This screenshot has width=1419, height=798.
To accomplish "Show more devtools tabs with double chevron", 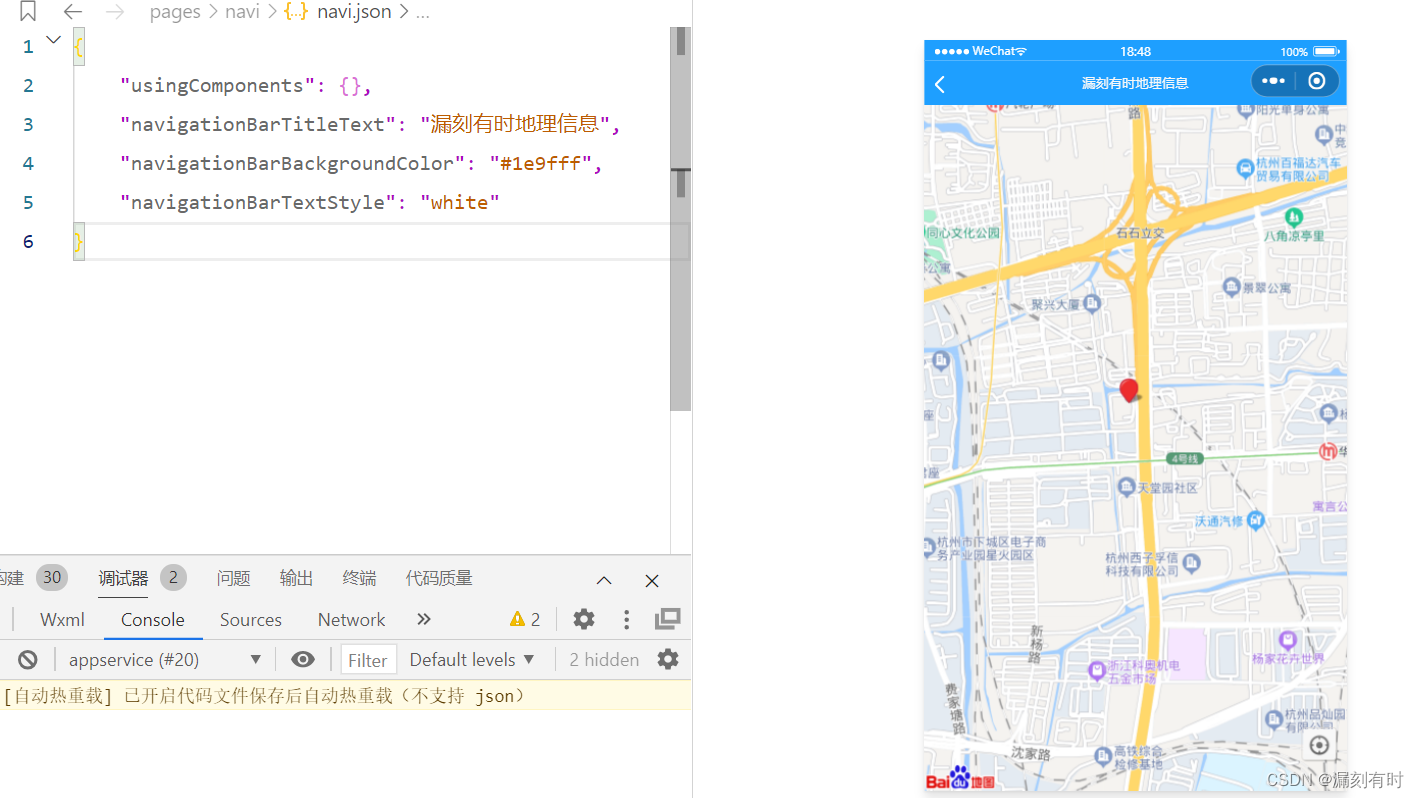I will point(424,619).
